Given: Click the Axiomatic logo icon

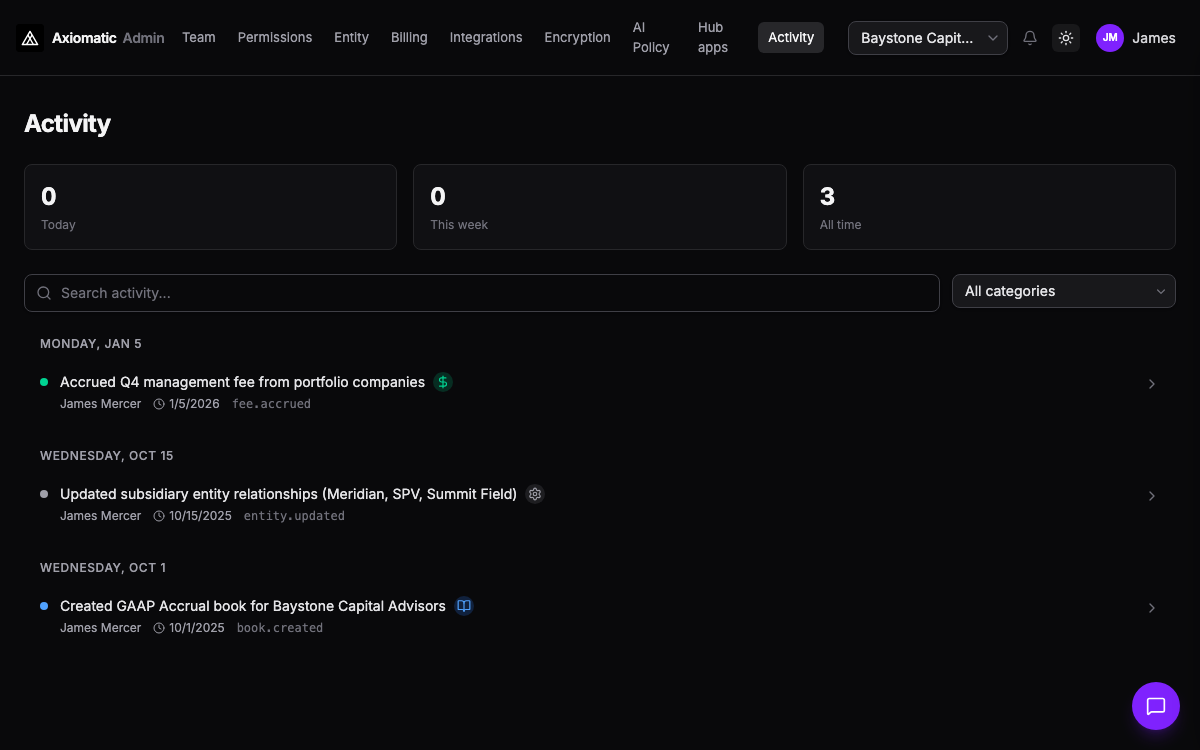Looking at the screenshot, I should (x=30, y=38).
